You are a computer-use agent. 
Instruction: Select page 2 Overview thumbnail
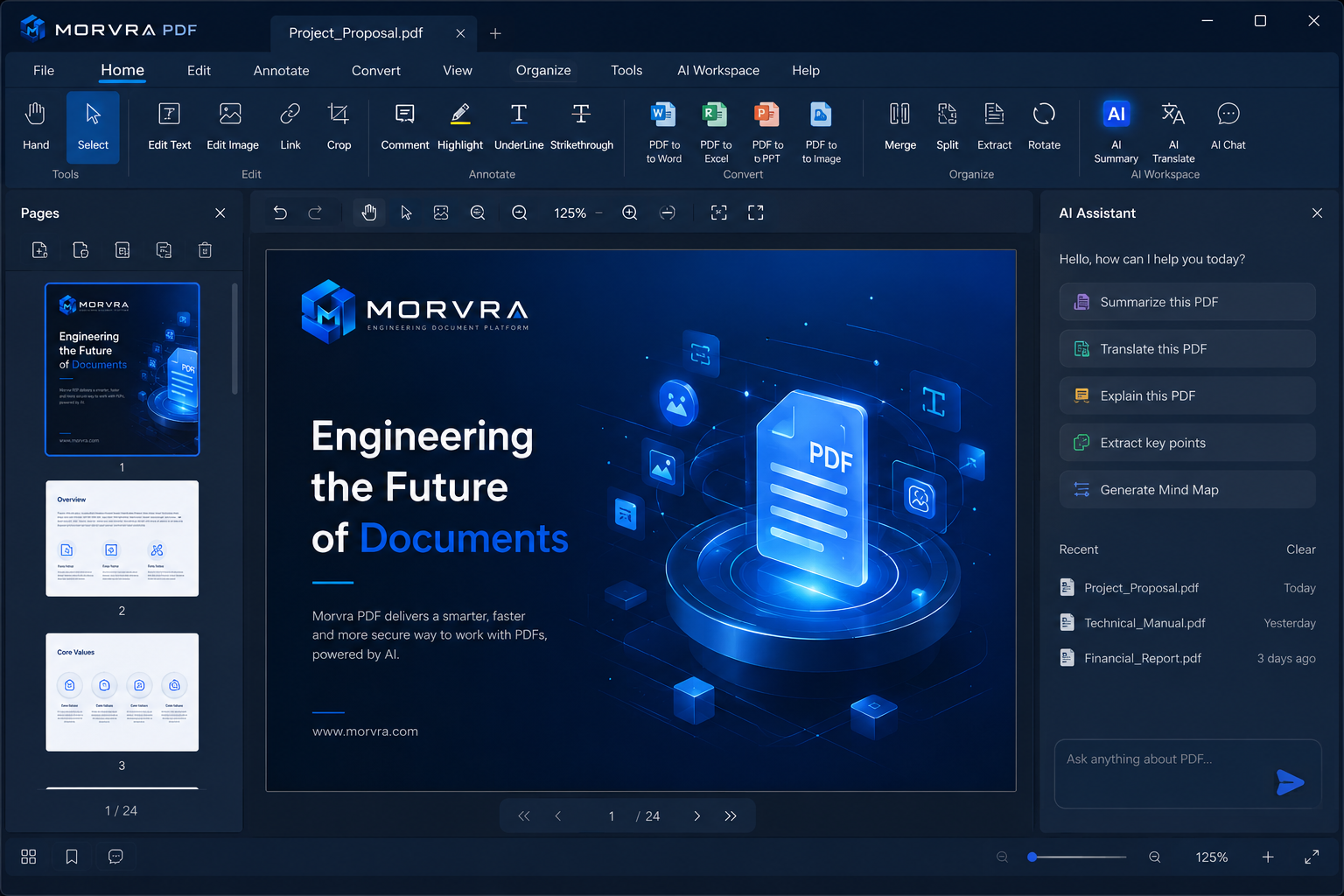[122, 538]
